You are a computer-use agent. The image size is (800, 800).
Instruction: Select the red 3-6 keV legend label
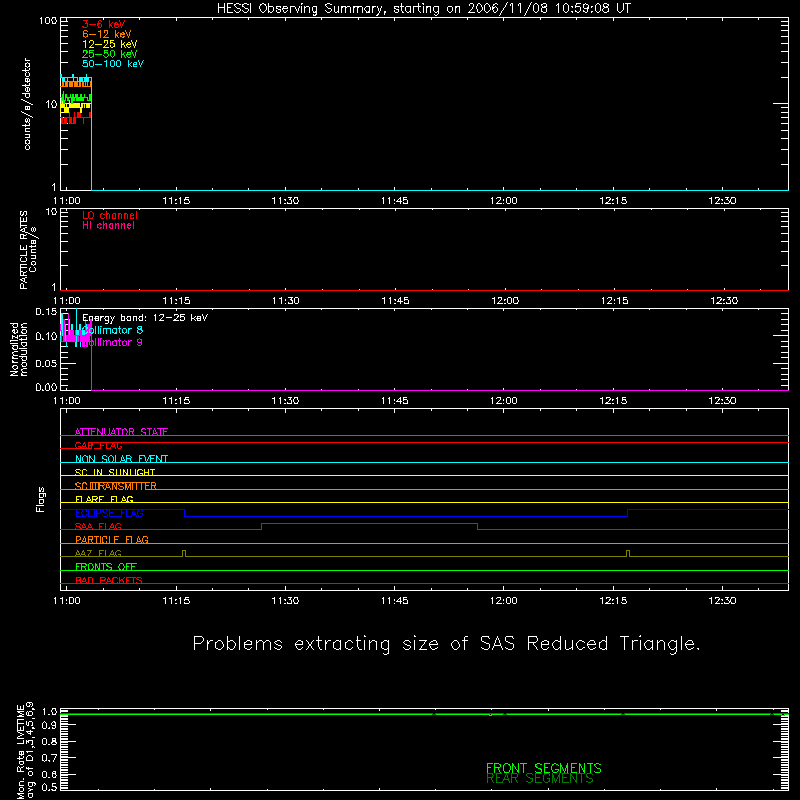tap(104, 24)
